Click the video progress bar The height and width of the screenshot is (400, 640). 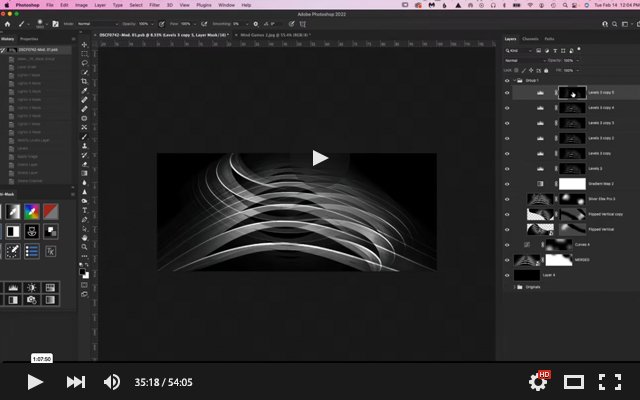[x=320, y=362]
